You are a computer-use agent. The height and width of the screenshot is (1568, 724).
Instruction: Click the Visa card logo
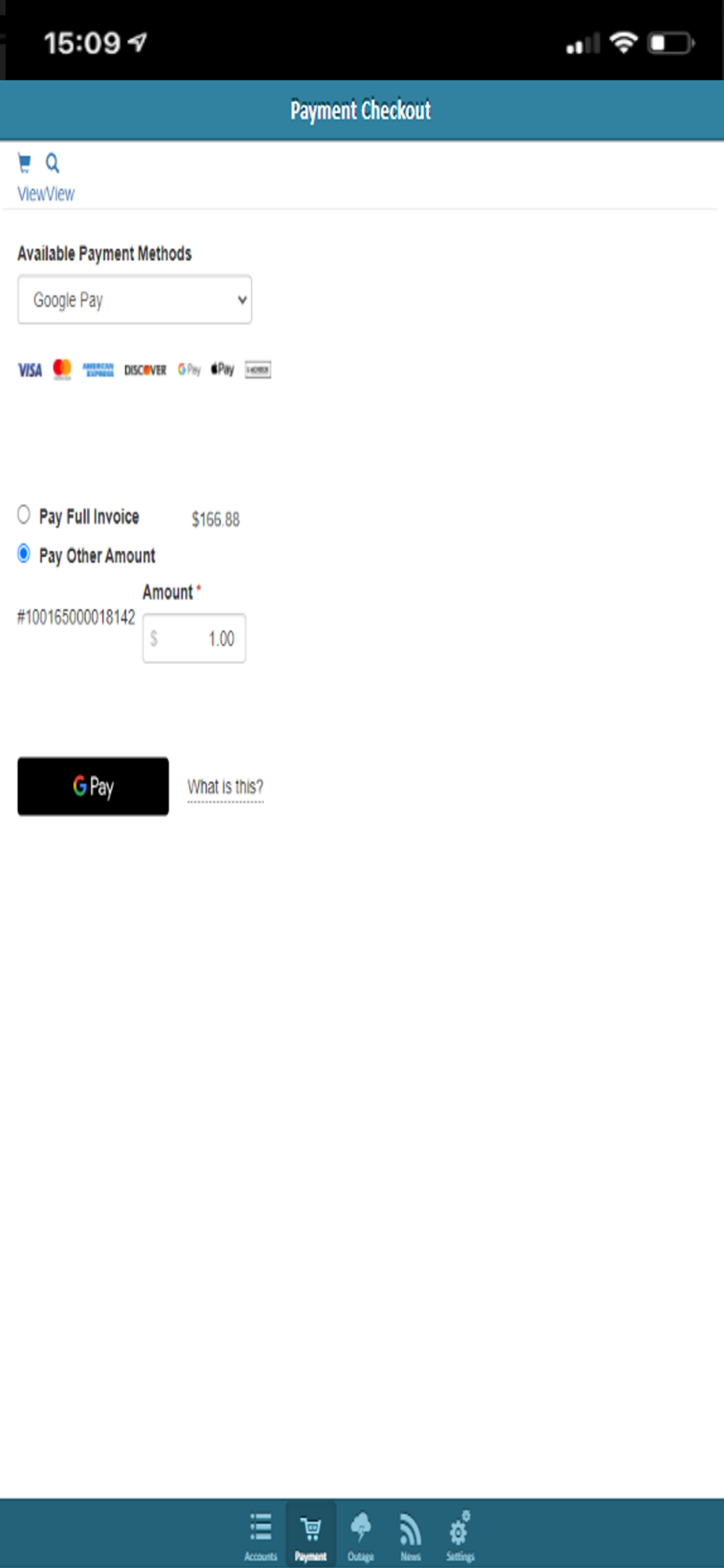pos(30,370)
